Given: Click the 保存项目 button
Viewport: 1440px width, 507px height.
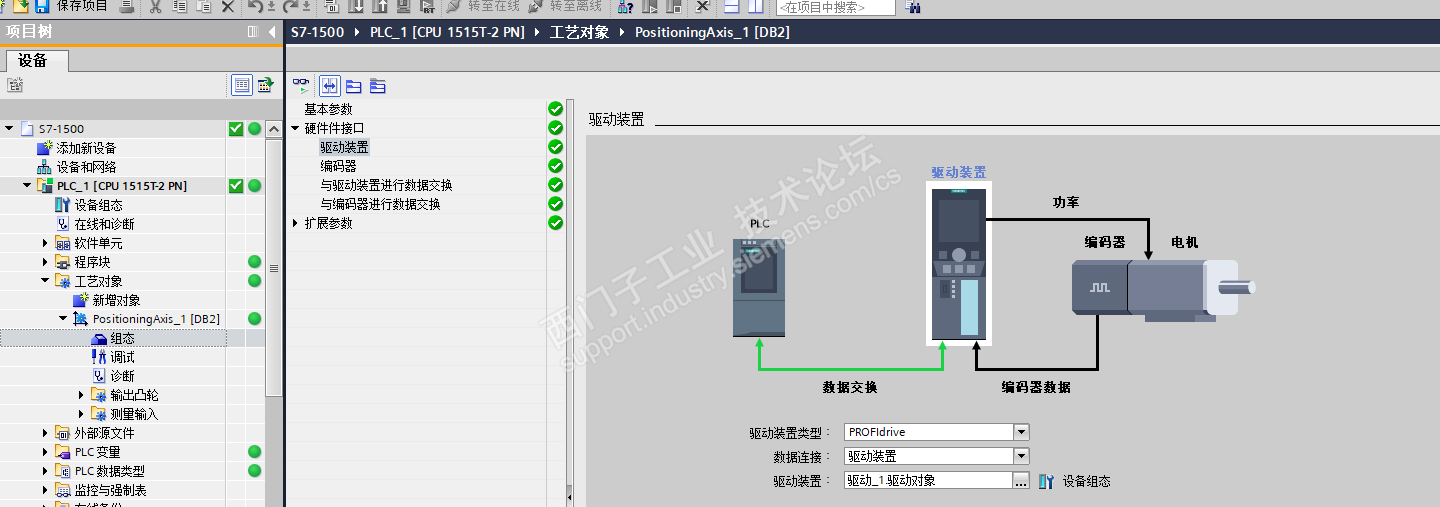Looking at the screenshot, I should point(82,6).
